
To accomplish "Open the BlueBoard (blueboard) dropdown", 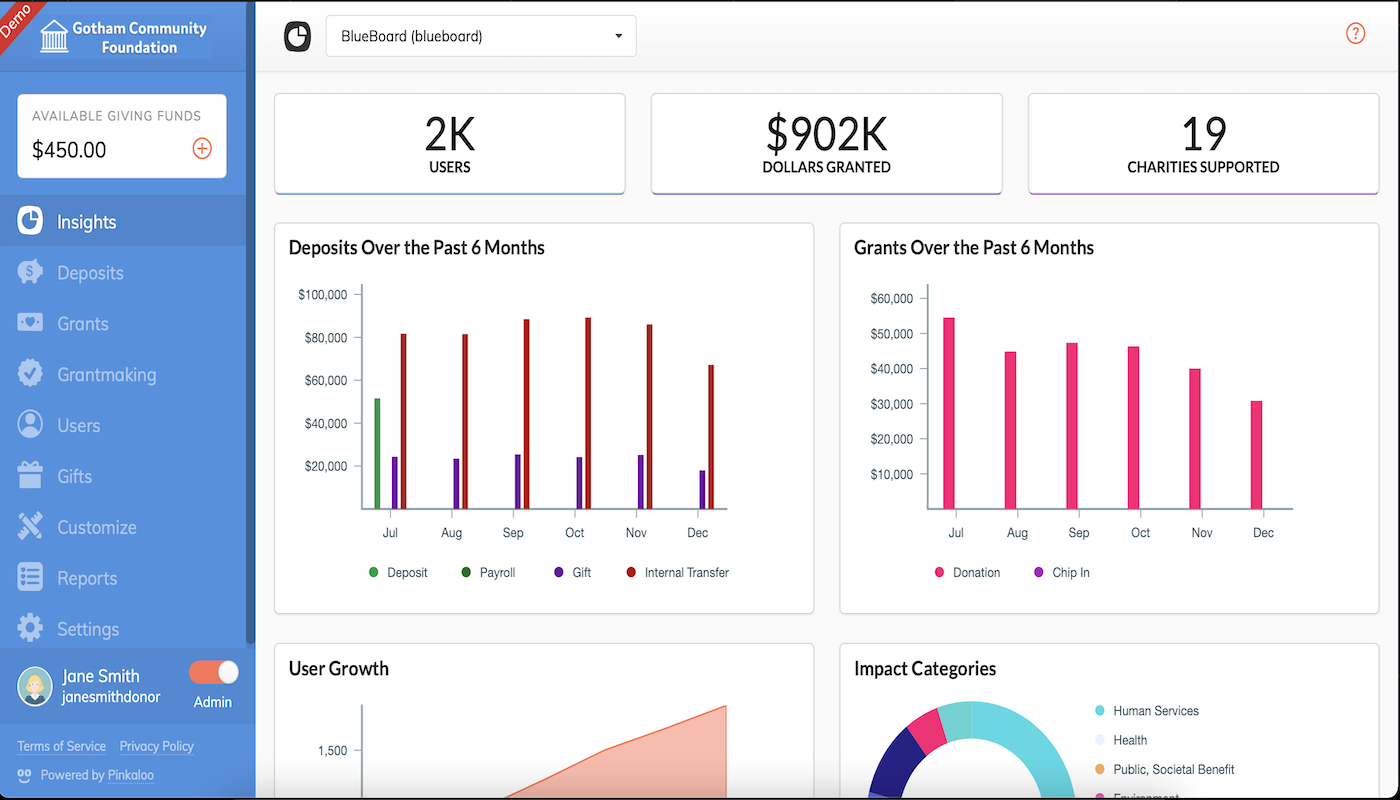I will point(481,36).
